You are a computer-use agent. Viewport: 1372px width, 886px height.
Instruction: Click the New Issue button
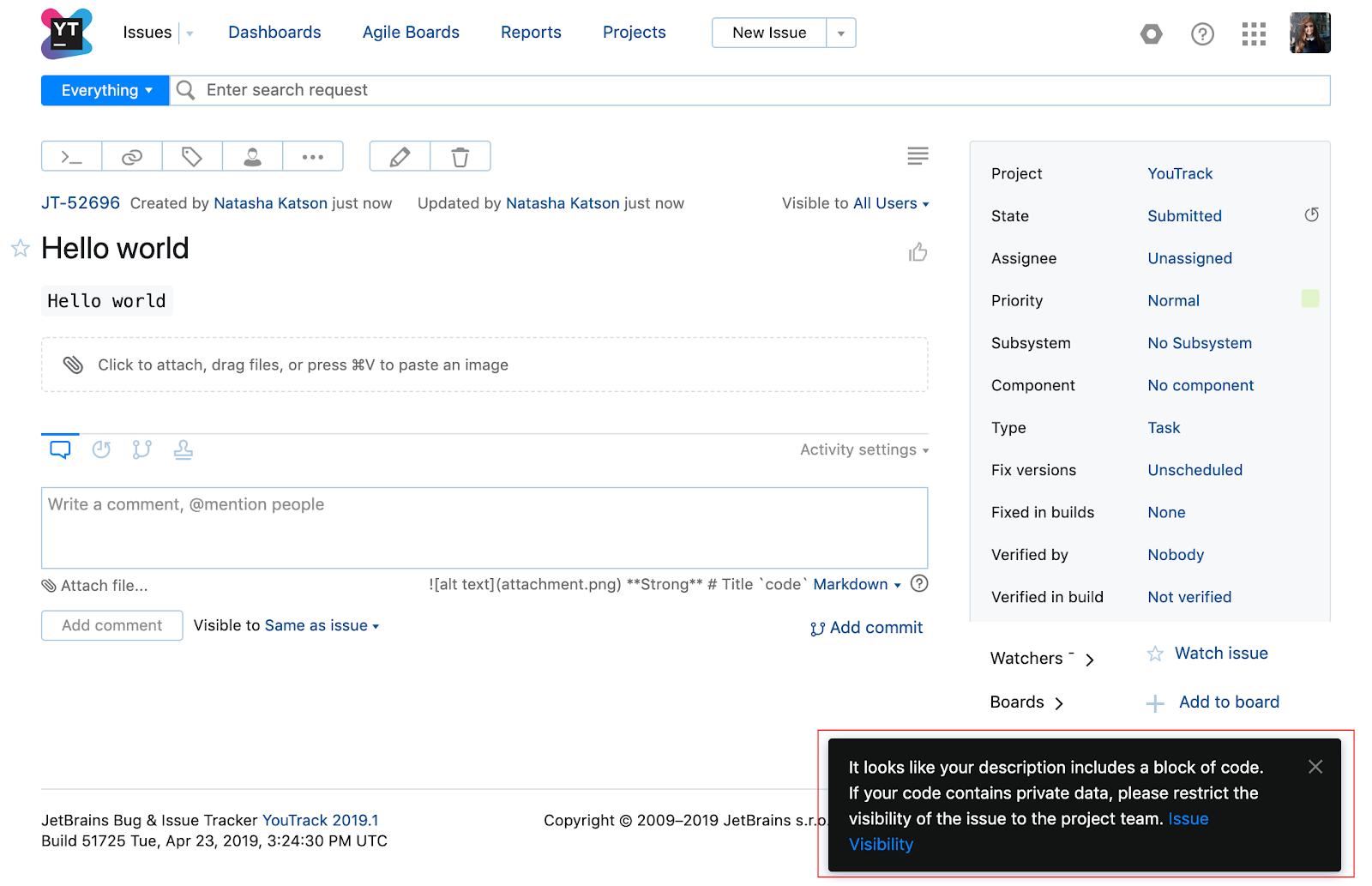click(x=769, y=33)
